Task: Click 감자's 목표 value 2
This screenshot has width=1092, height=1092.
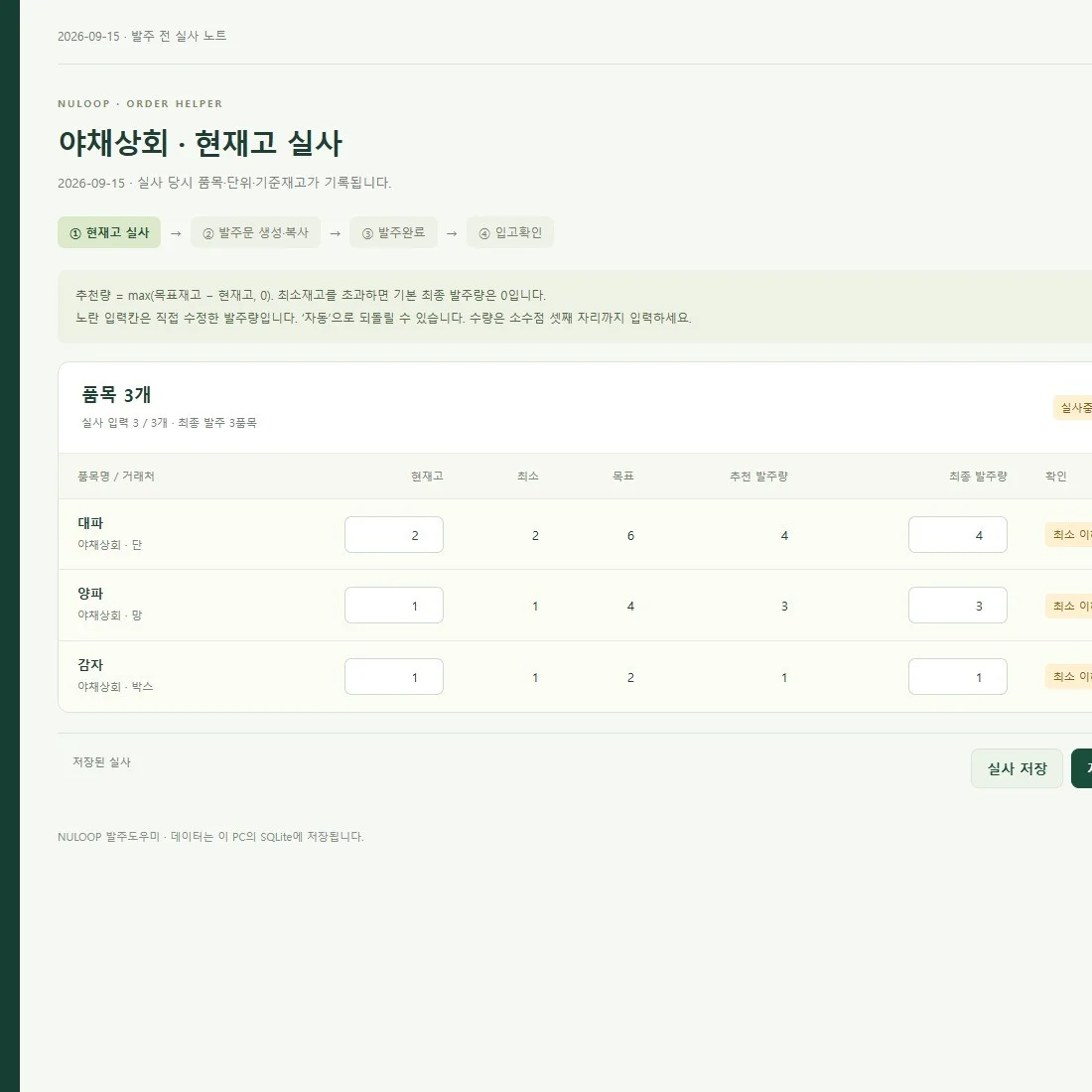Action: (630, 678)
